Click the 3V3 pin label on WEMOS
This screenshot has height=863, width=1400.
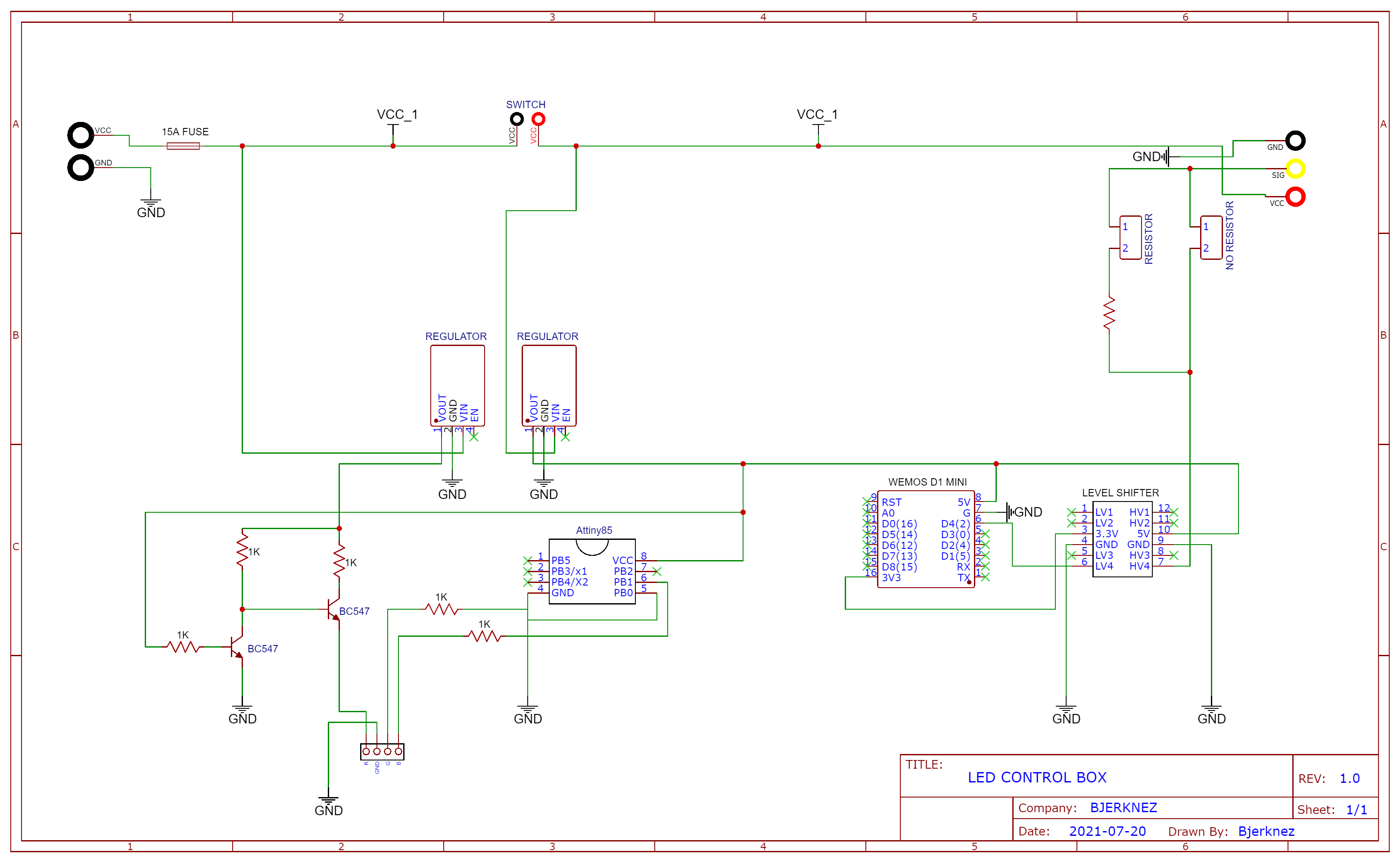(x=891, y=578)
